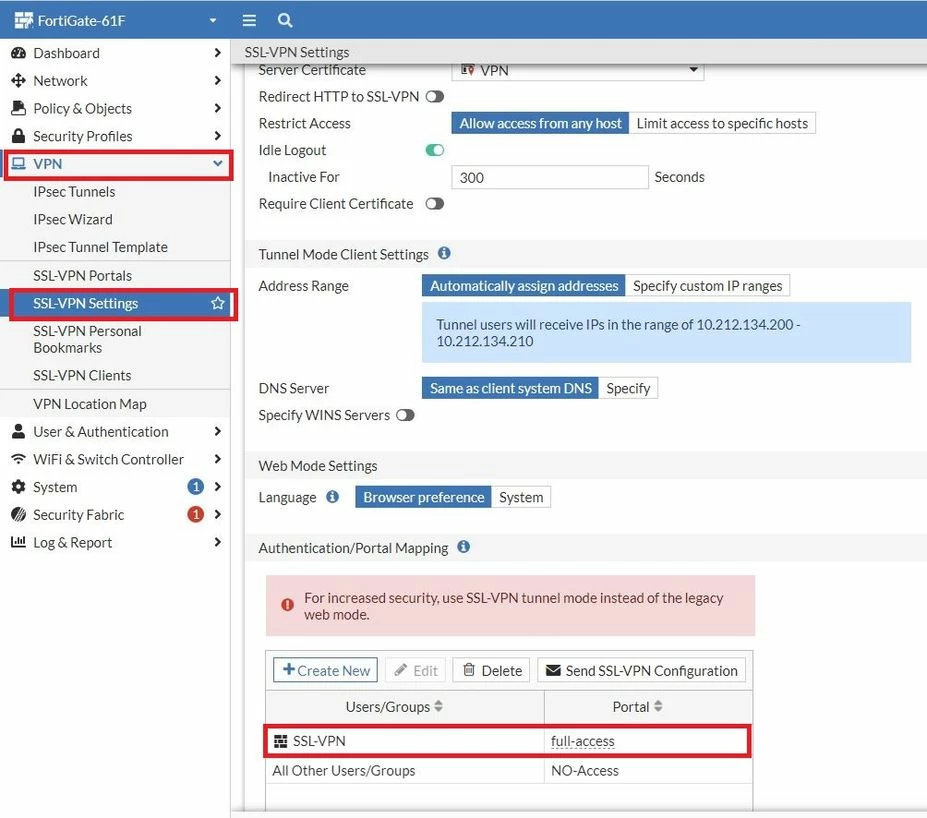Expand the Security Profiles chevron
This screenshot has width=927, height=818.
tap(218, 136)
